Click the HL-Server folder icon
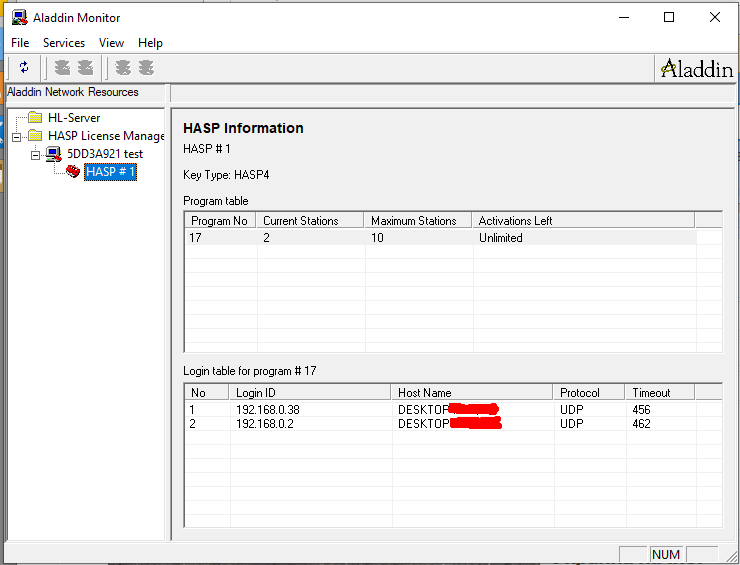 pyautogui.click(x=35, y=117)
